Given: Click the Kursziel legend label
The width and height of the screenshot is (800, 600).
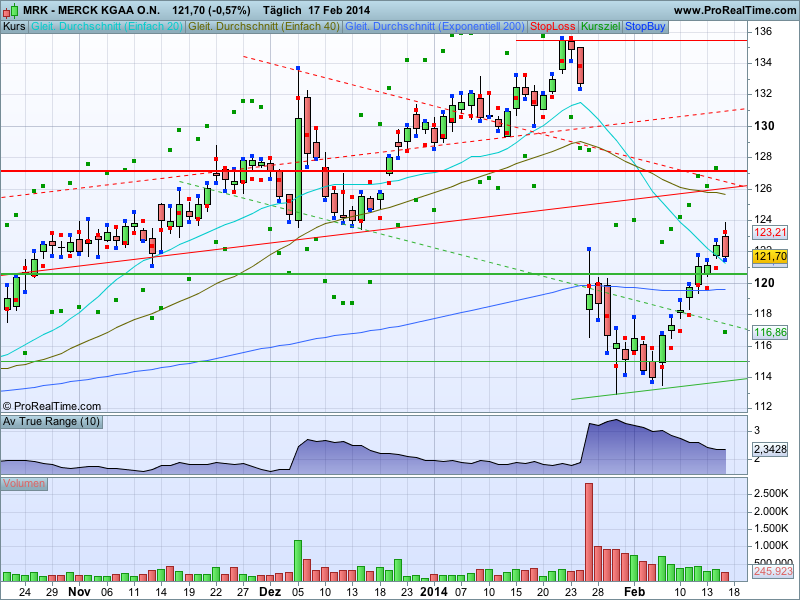Looking at the screenshot, I should click(x=601, y=27).
